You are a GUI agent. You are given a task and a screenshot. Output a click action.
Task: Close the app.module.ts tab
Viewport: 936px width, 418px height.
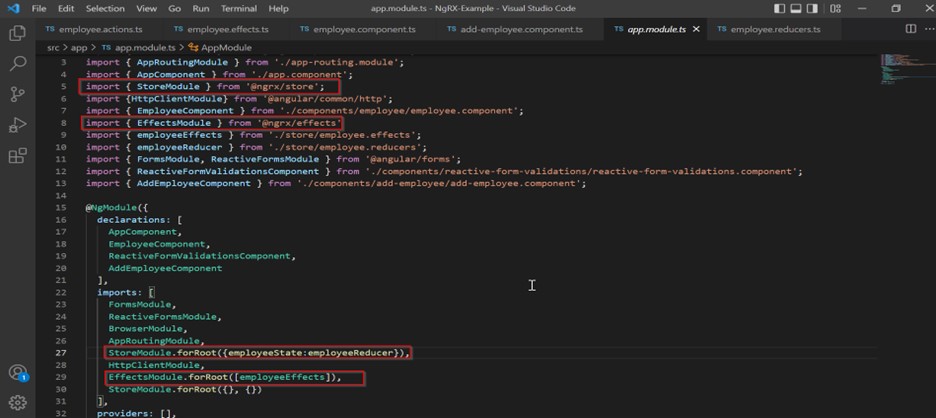[x=697, y=29]
